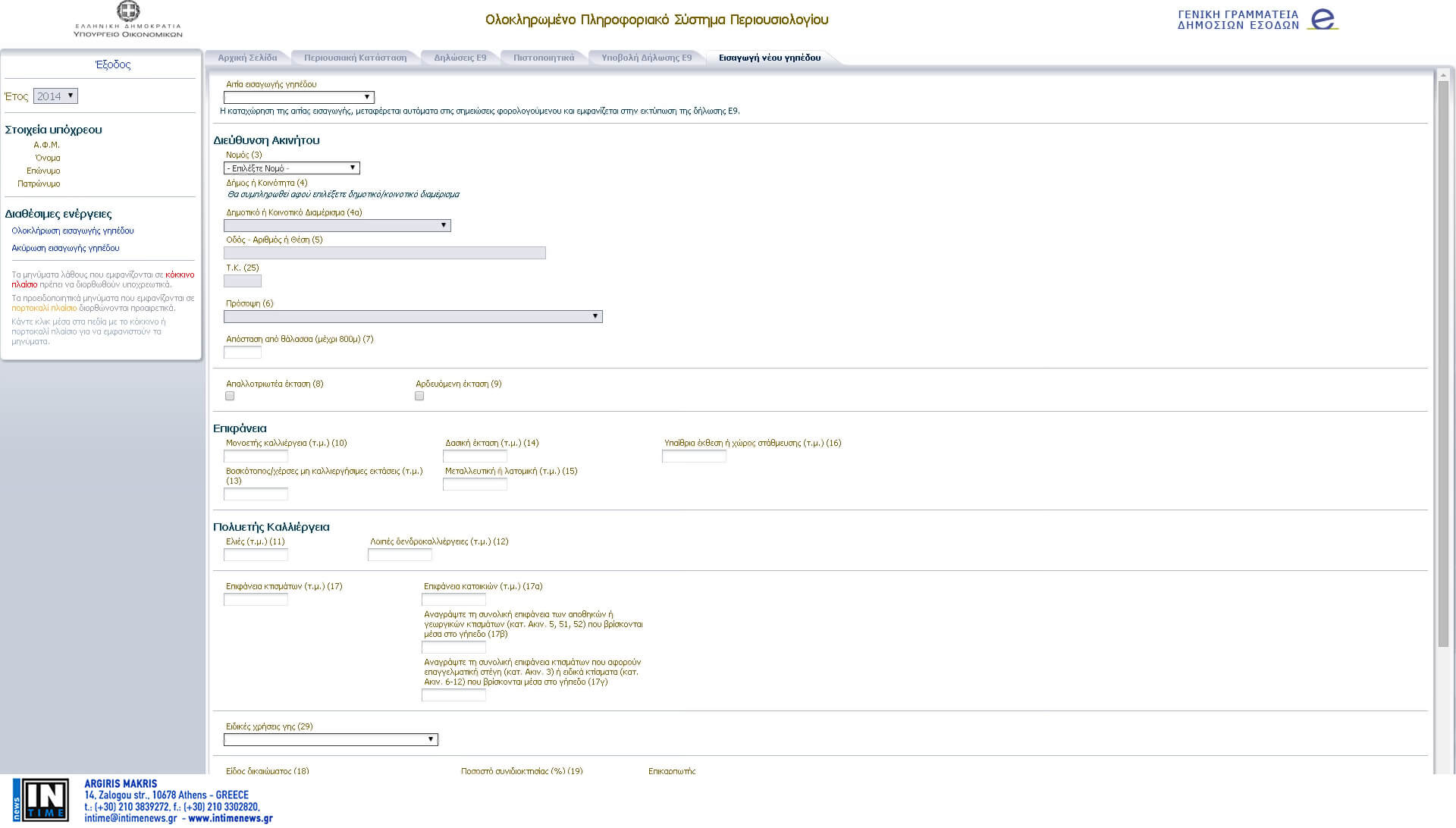Click Ακύρωση εισαγωγής γηπέδου link
1456x828 pixels.
pos(65,248)
